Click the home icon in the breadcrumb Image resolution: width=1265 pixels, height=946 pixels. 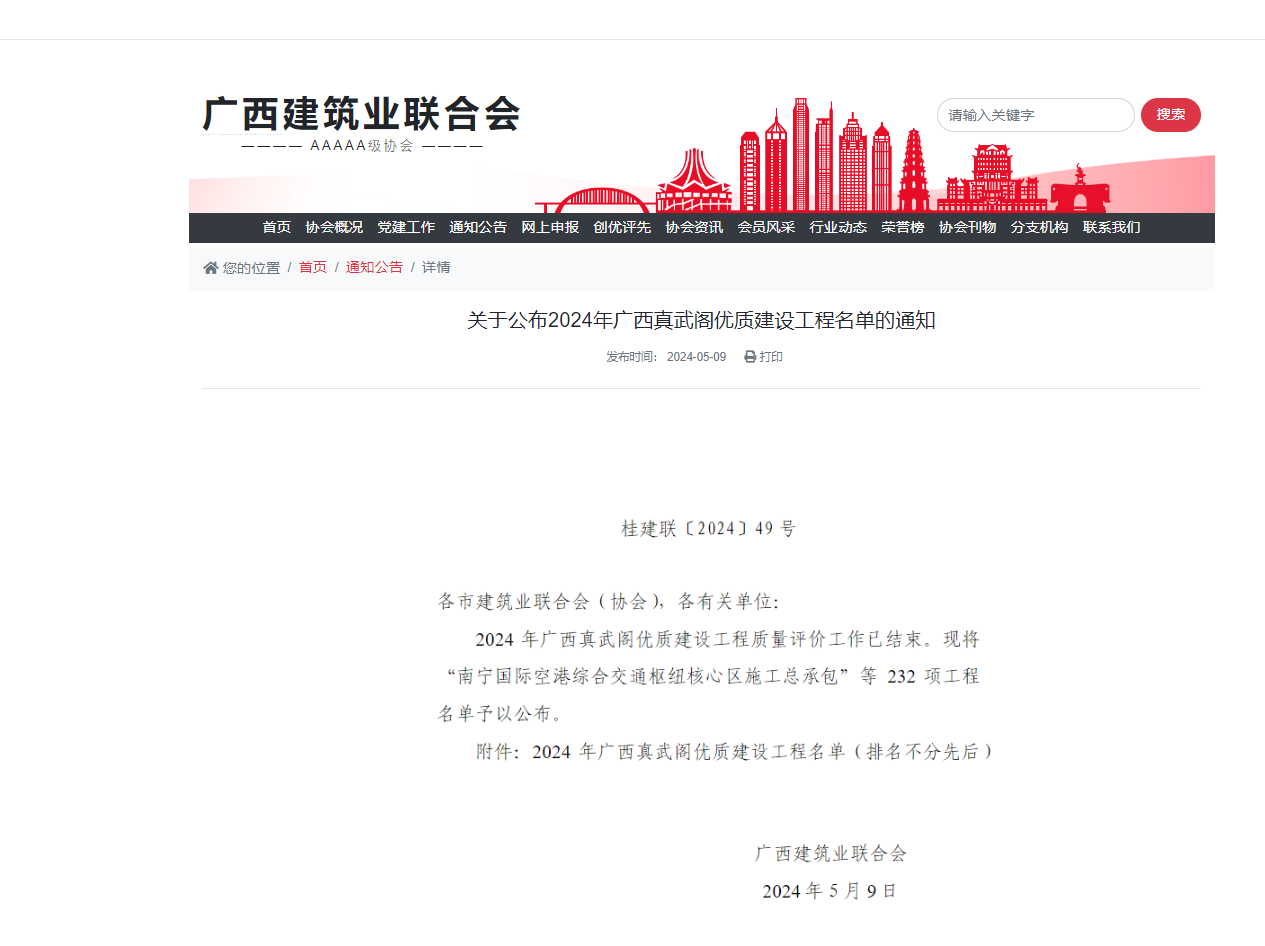tap(211, 268)
